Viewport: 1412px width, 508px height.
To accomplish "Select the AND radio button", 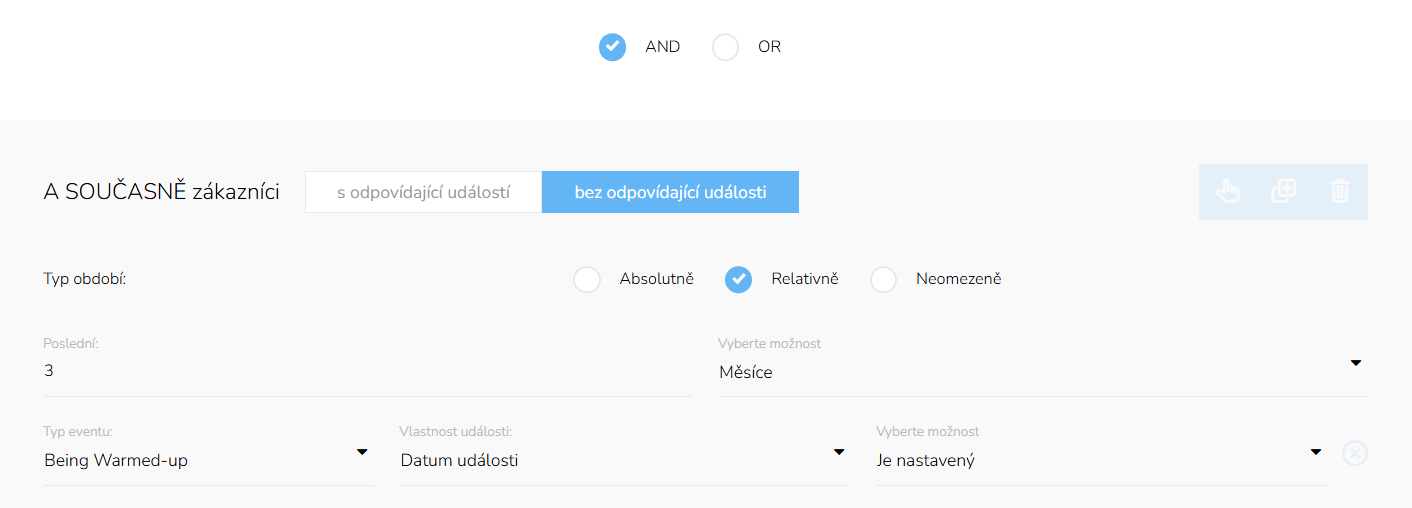I will click(x=612, y=47).
